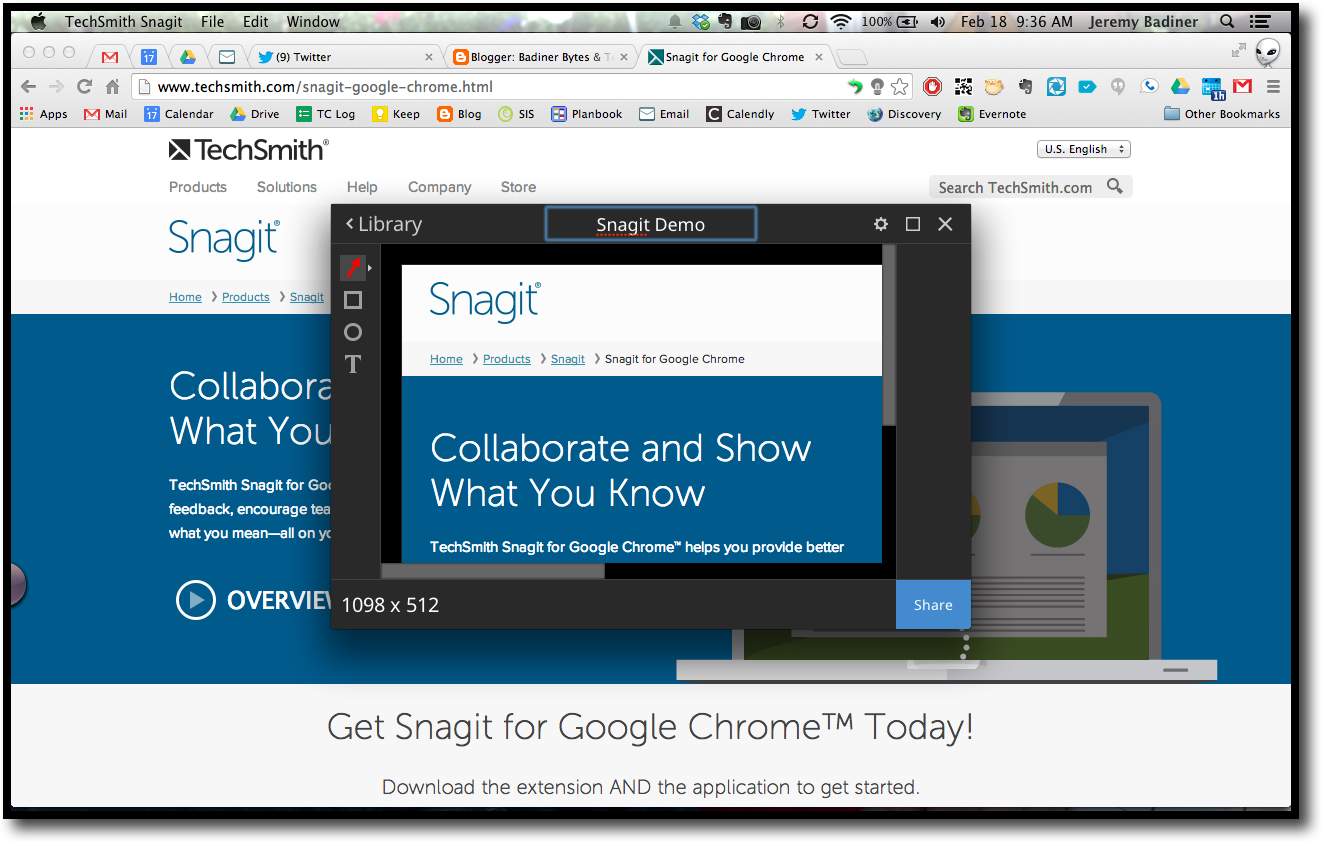Open the Window menu
The width and height of the screenshot is (1322, 842).
[x=313, y=22]
